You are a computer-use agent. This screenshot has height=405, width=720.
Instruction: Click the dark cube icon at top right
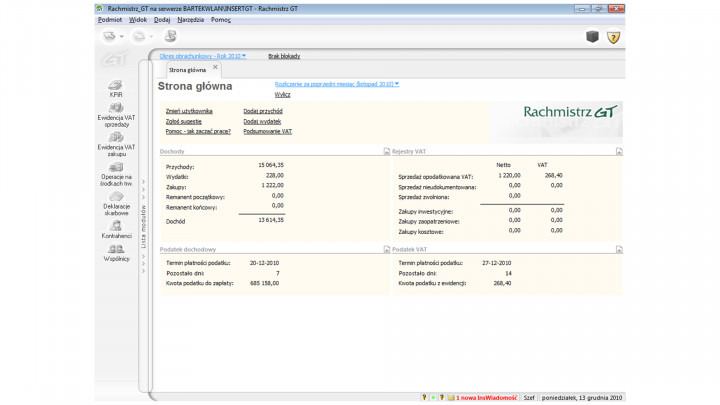tap(592, 36)
